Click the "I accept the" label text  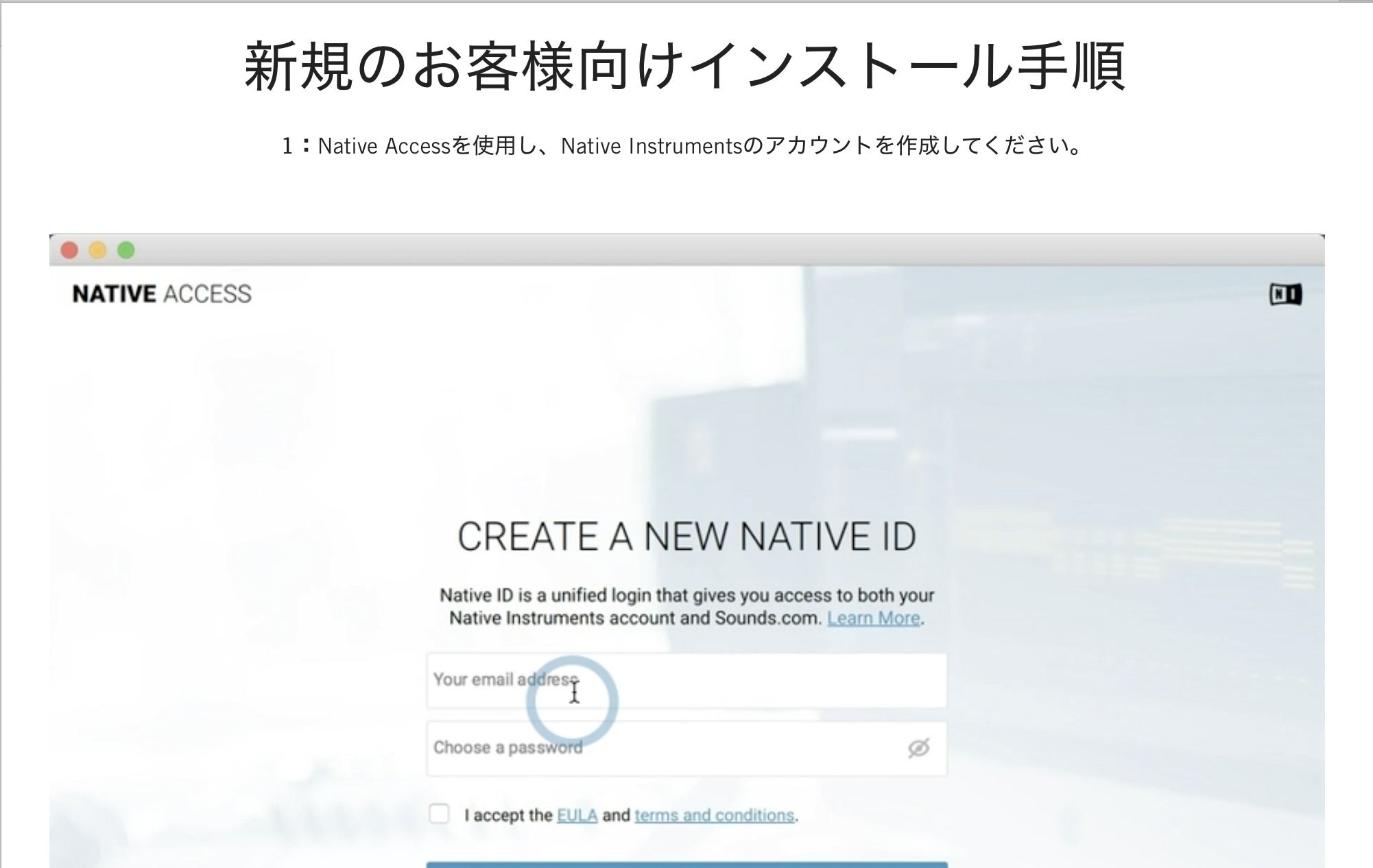pyautogui.click(x=508, y=815)
